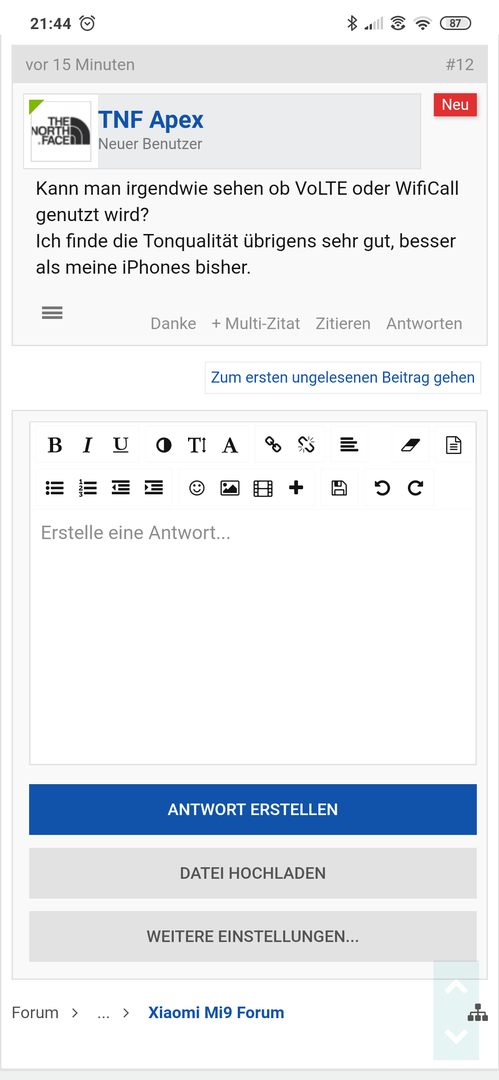Screen dimensions: 499x1080
Task: Open the text alignment dropdown
Action: tap(349, 445)
